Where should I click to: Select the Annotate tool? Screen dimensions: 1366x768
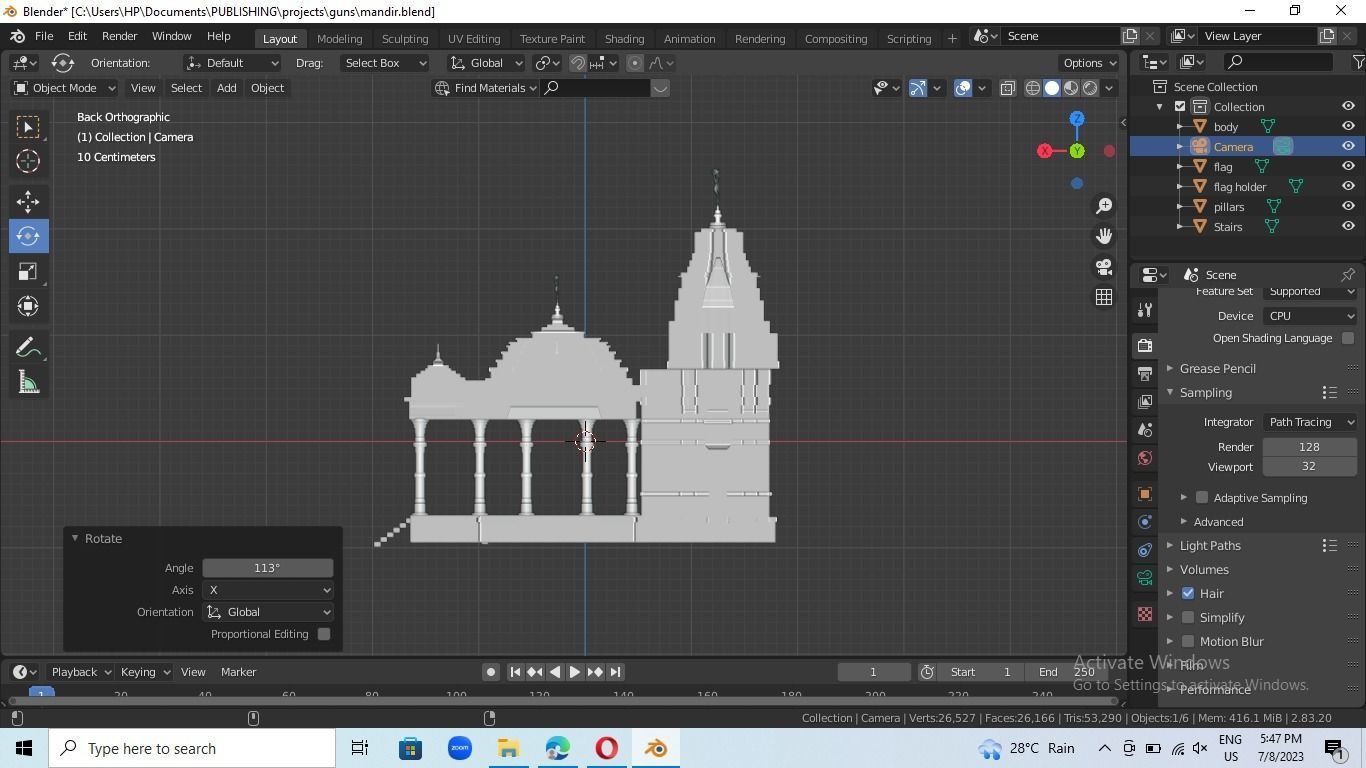tap(28, 347)
